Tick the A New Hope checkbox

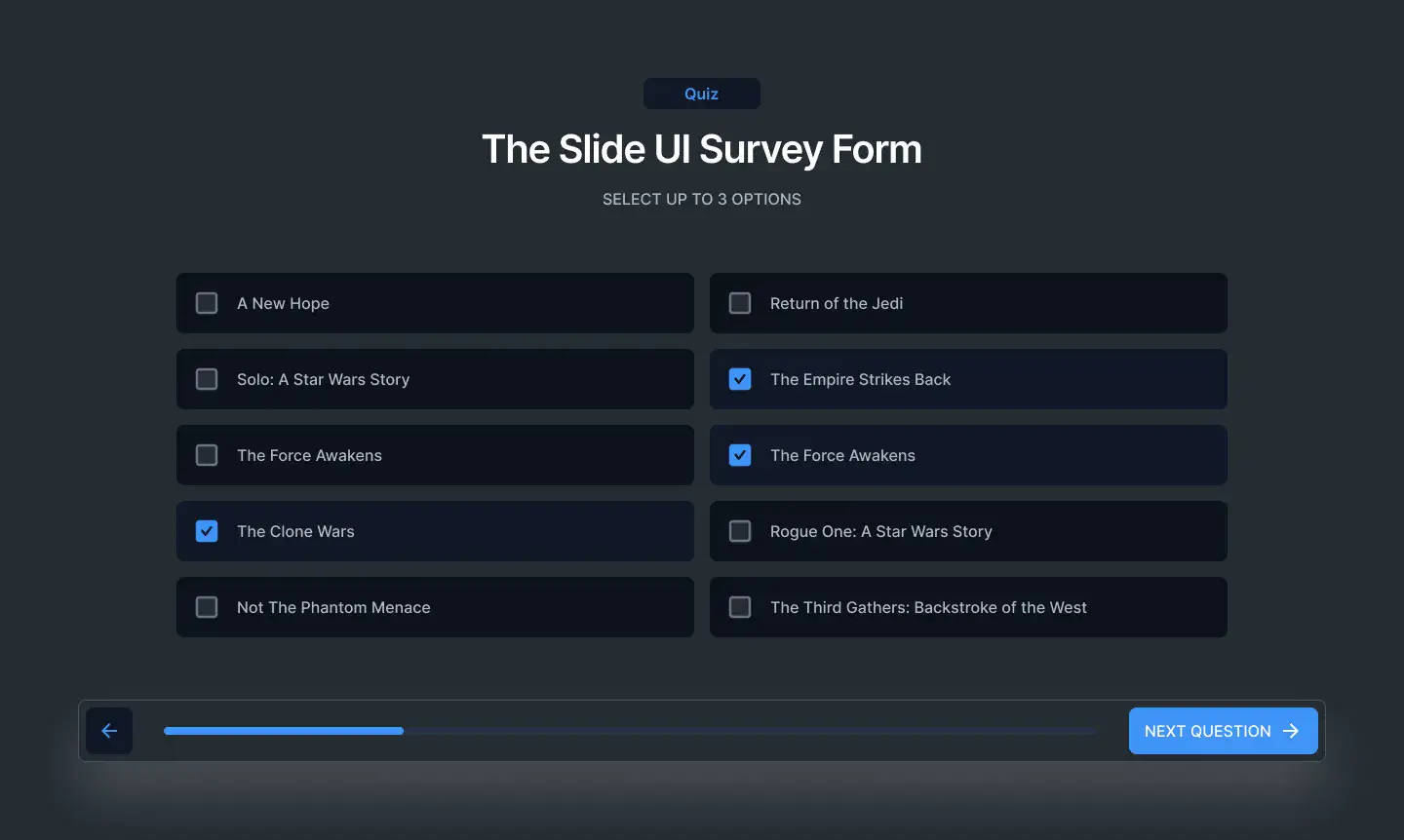point(207,303)
